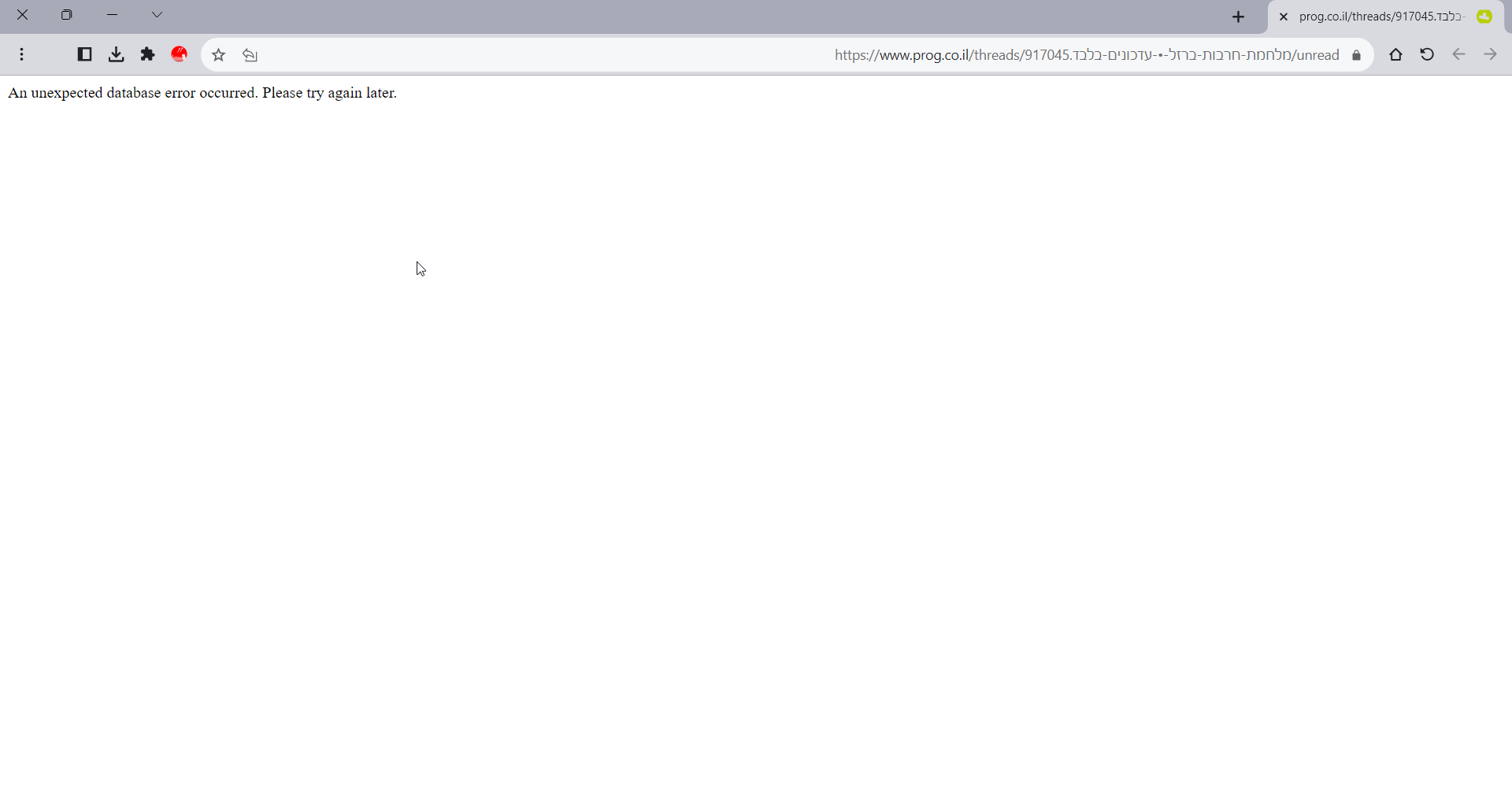Close the browser window
Viewport: 1512px width, 803px height.
point(23,15)
